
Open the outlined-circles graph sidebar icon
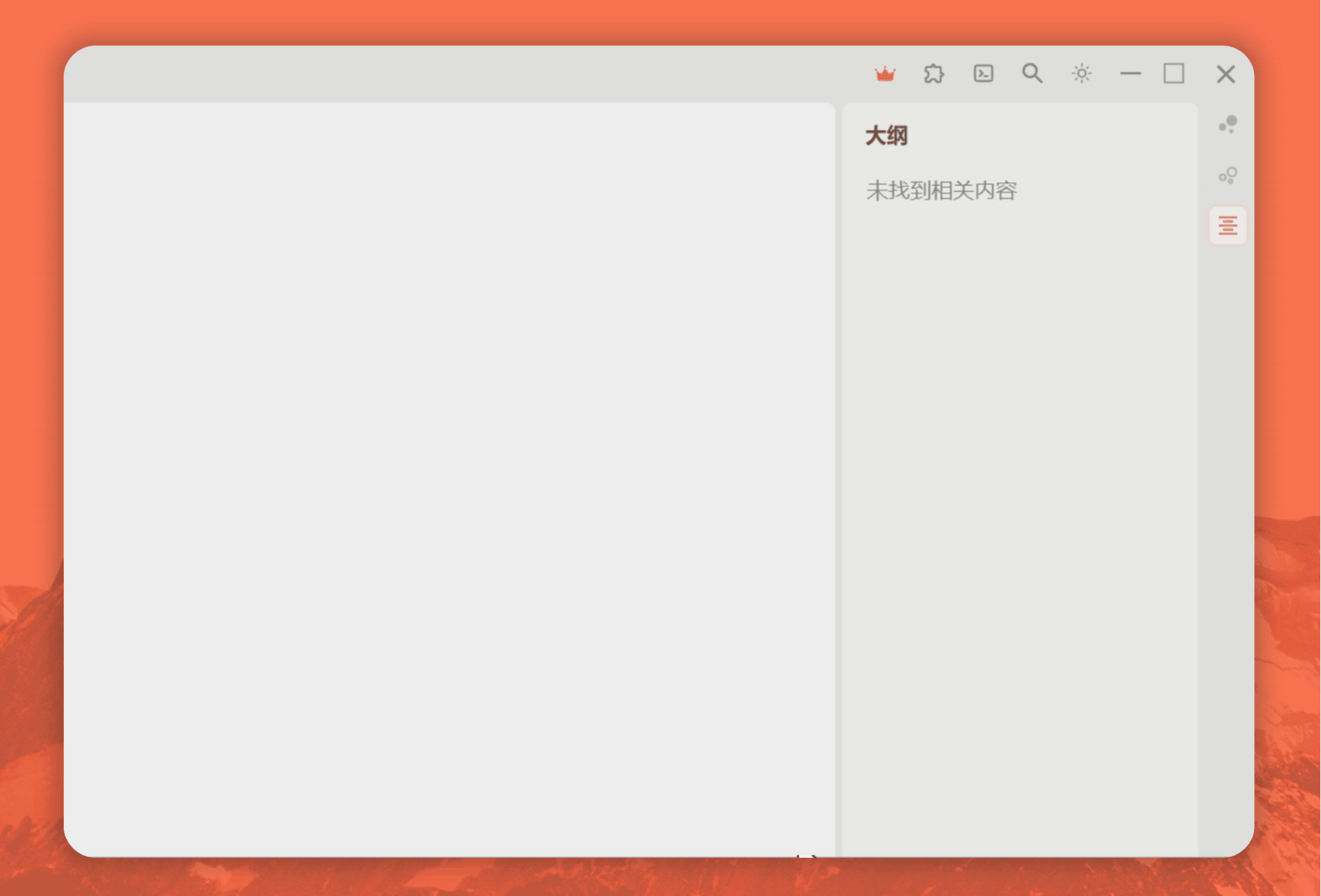pos(1228,175)
